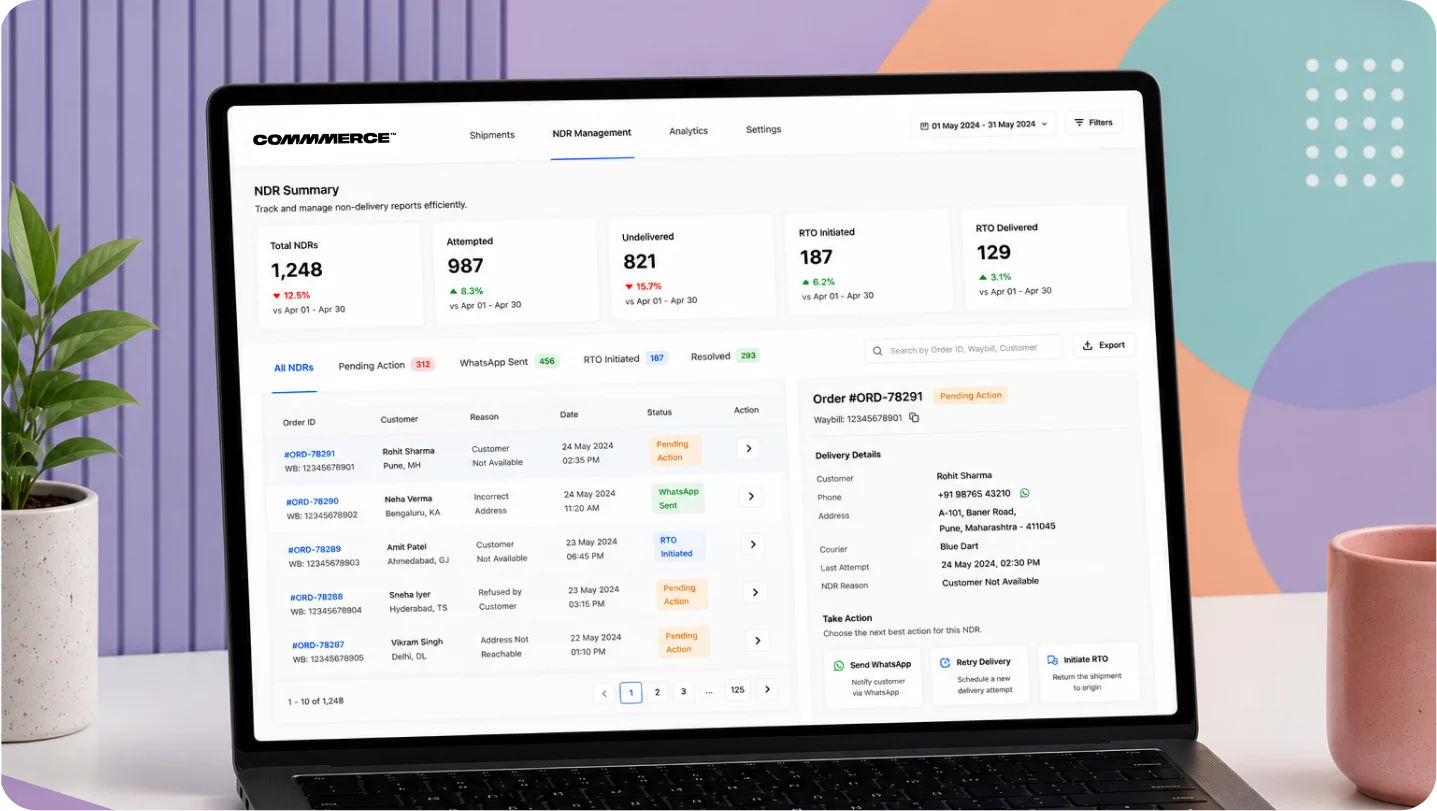Click RTO Initiated status badge in table
1437x811 pixels.
coord(679,546)
